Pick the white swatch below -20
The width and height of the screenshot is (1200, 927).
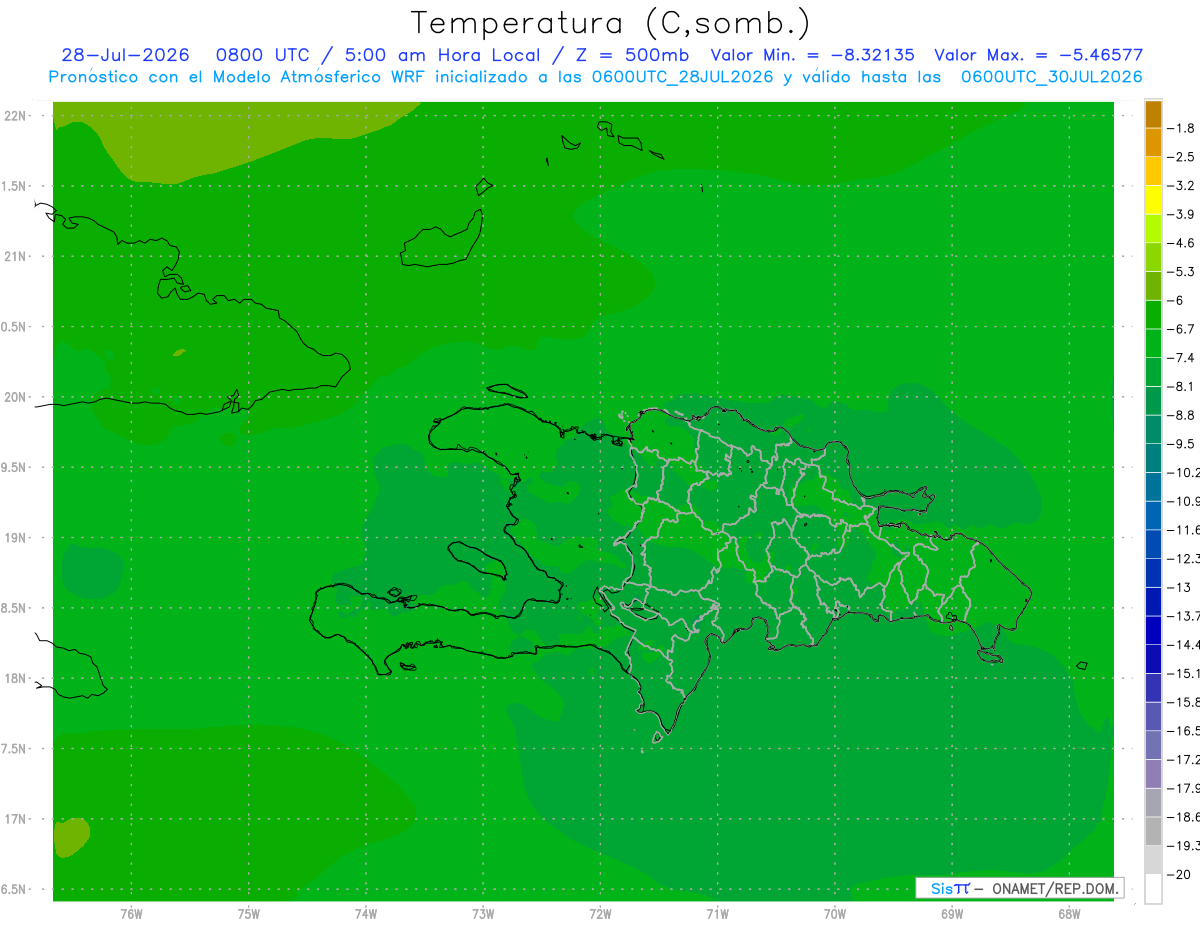1153,888
